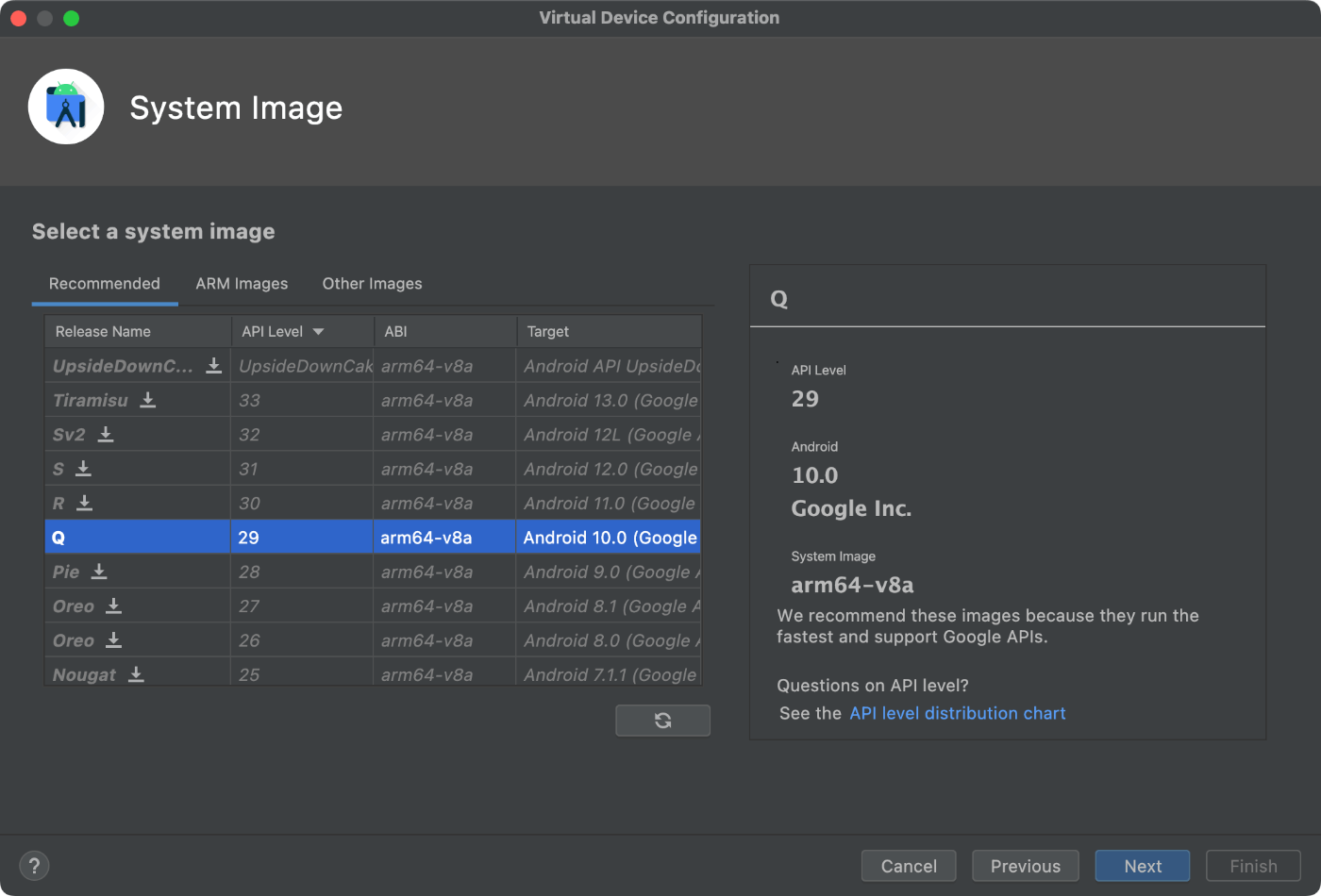Click download icon next to Tiramisu
This screenshot has width=1321, height=896.
[148, 400]
